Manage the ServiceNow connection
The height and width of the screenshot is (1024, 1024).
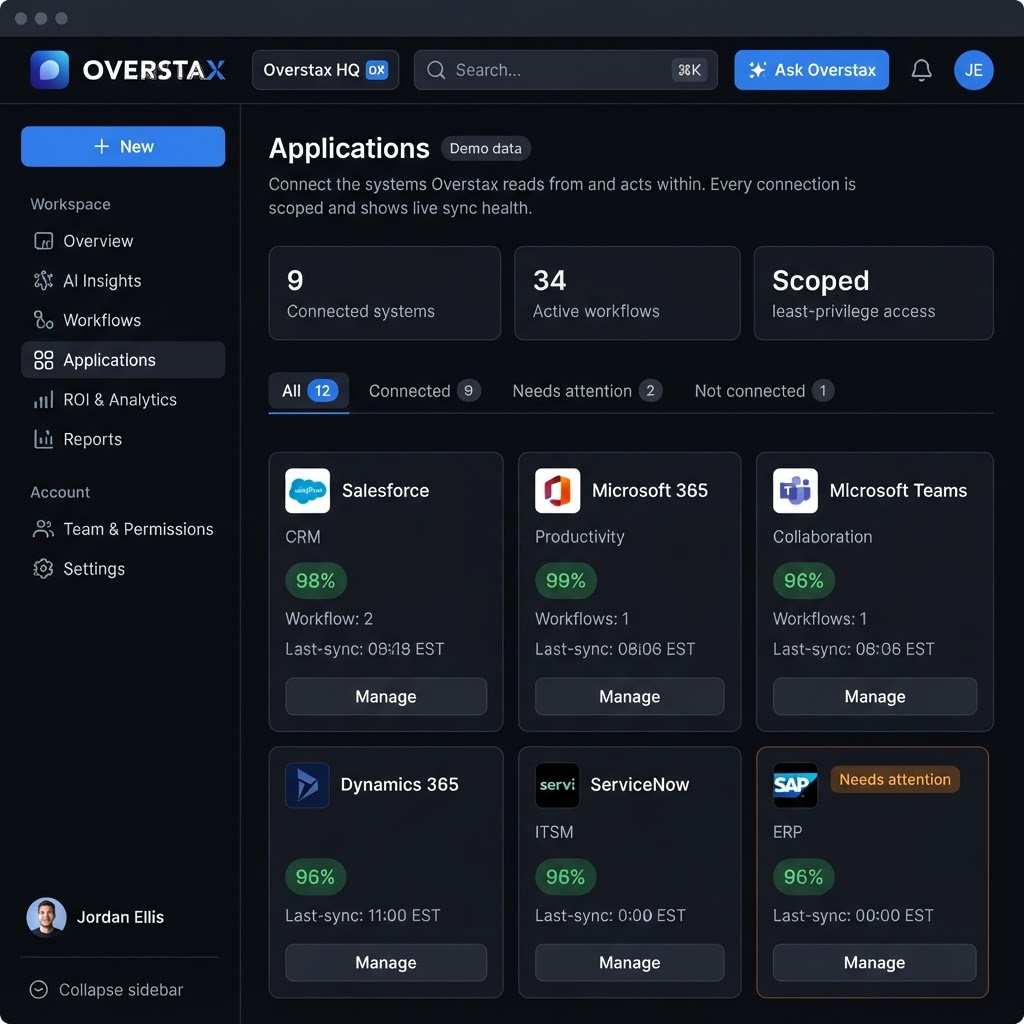630,962
